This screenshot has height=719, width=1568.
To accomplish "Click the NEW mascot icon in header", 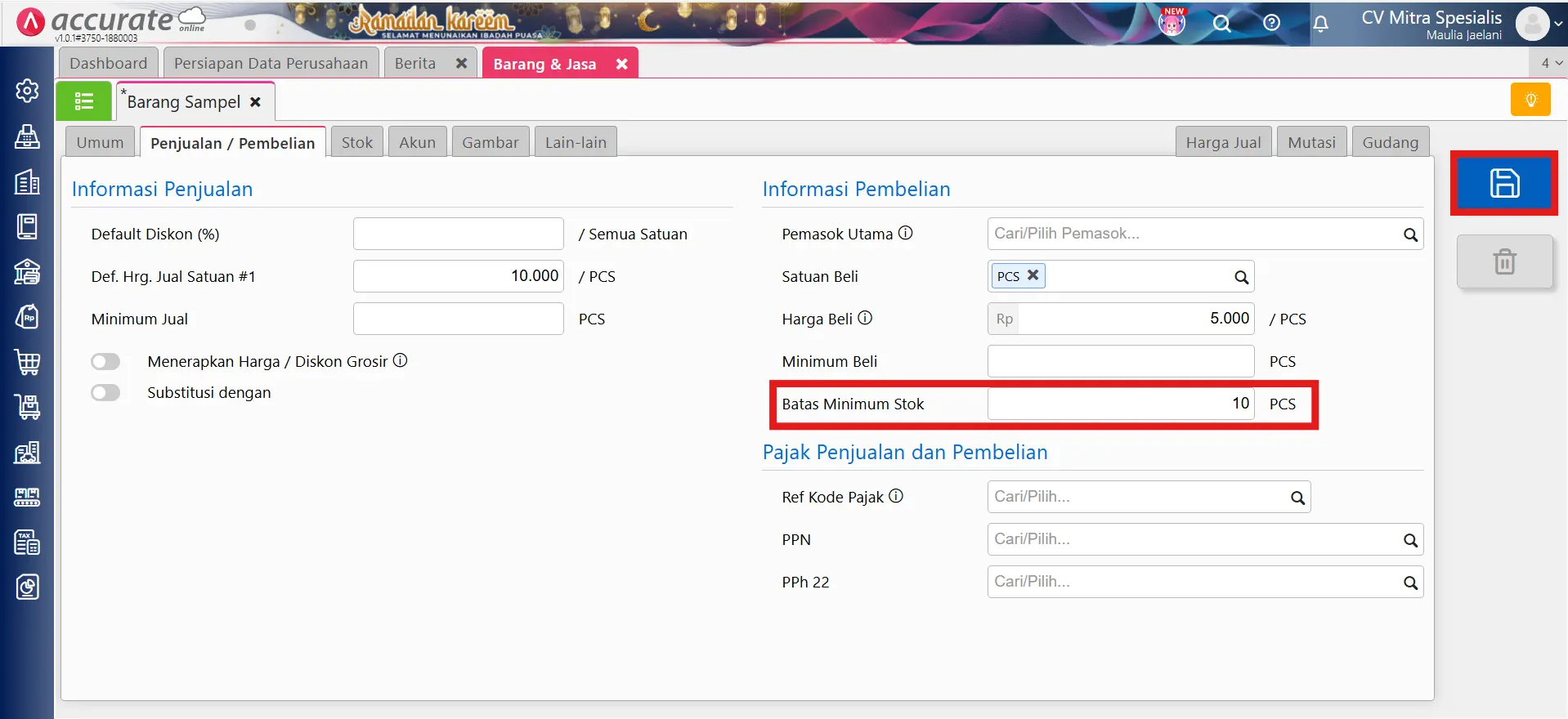I will coord(1172,21).
